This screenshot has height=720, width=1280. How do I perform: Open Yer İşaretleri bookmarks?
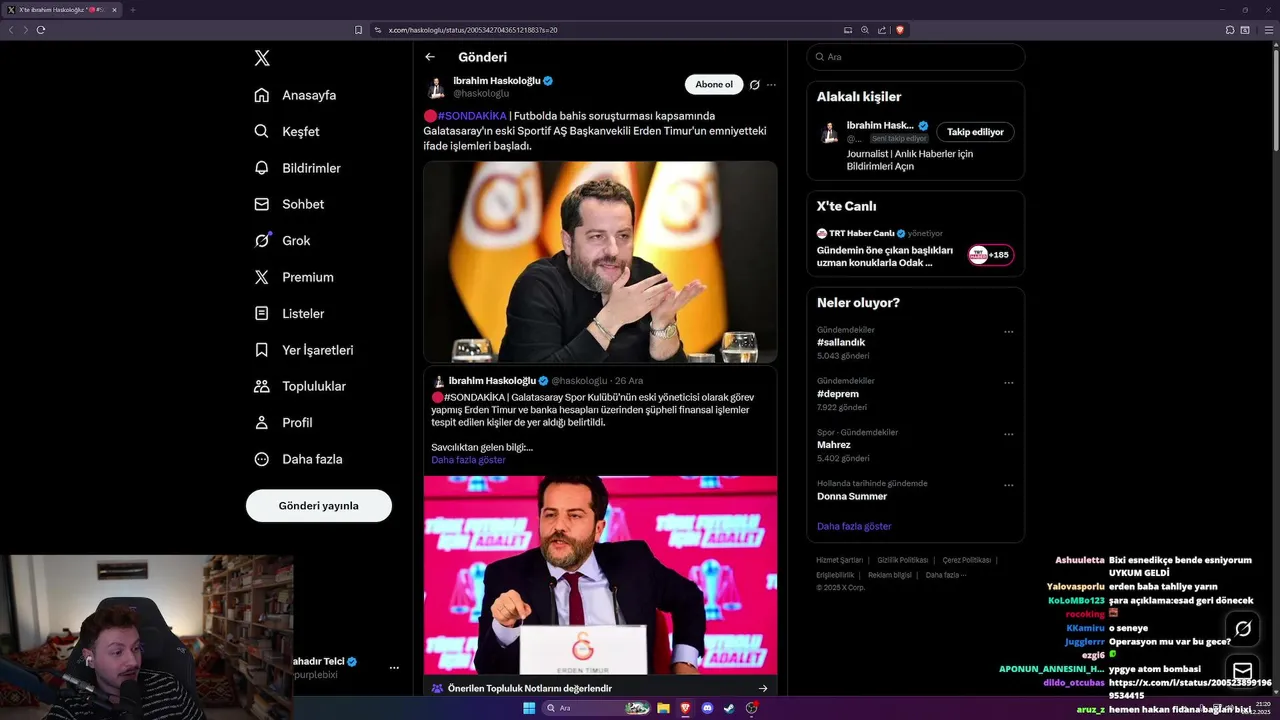coord(304,350)
